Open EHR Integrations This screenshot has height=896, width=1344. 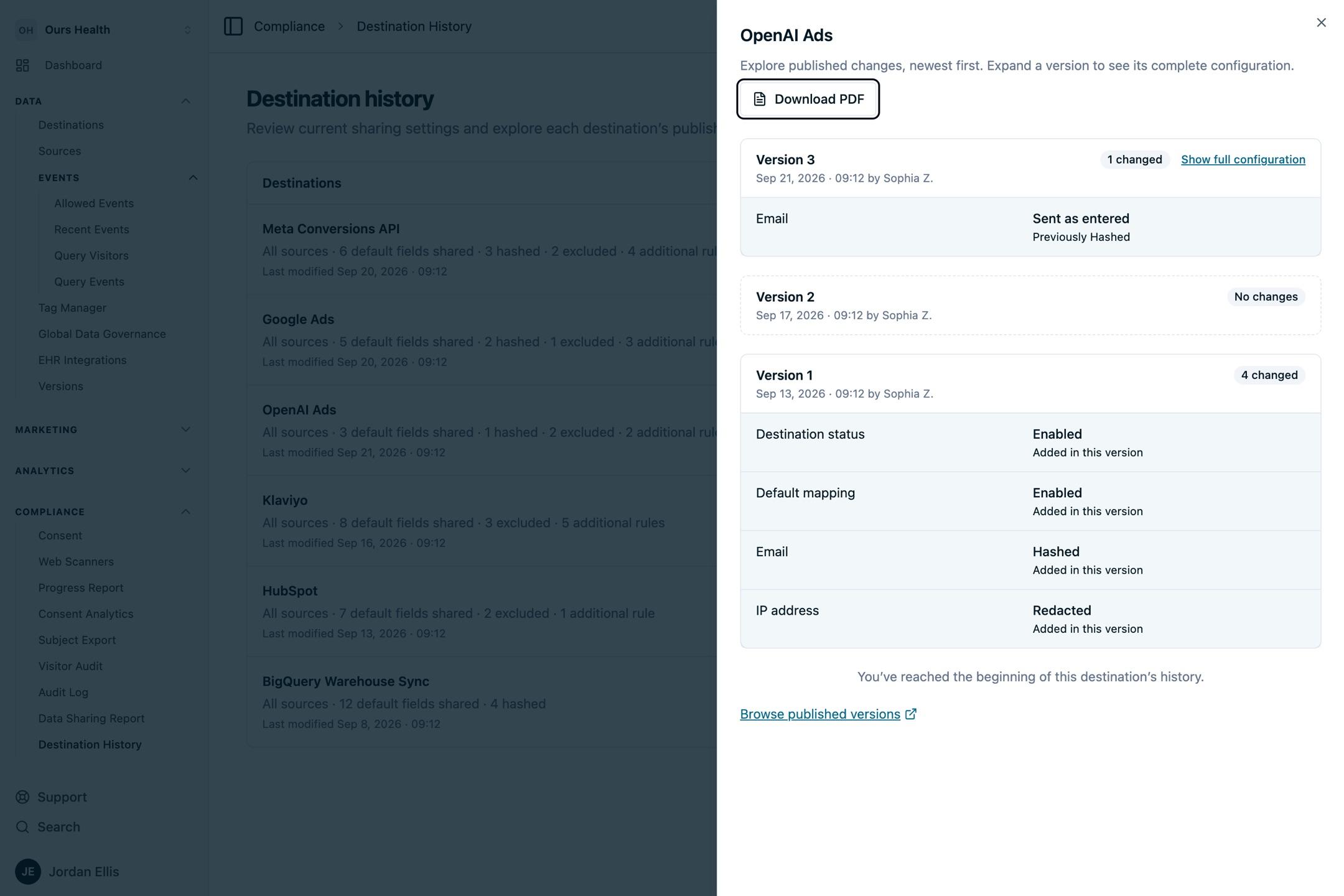[x=82, y=360]
